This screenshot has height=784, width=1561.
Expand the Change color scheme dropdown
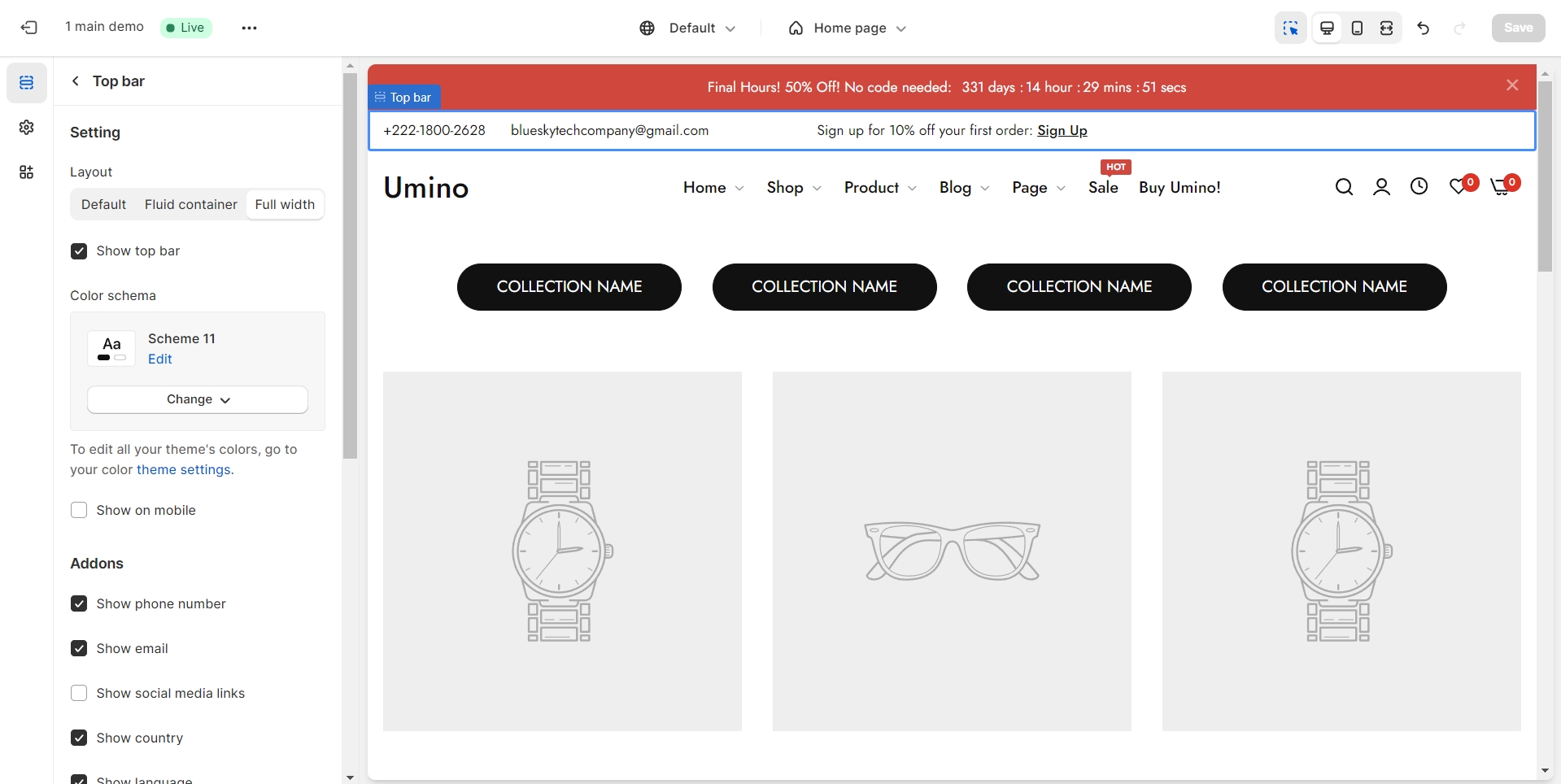point(198,399)
